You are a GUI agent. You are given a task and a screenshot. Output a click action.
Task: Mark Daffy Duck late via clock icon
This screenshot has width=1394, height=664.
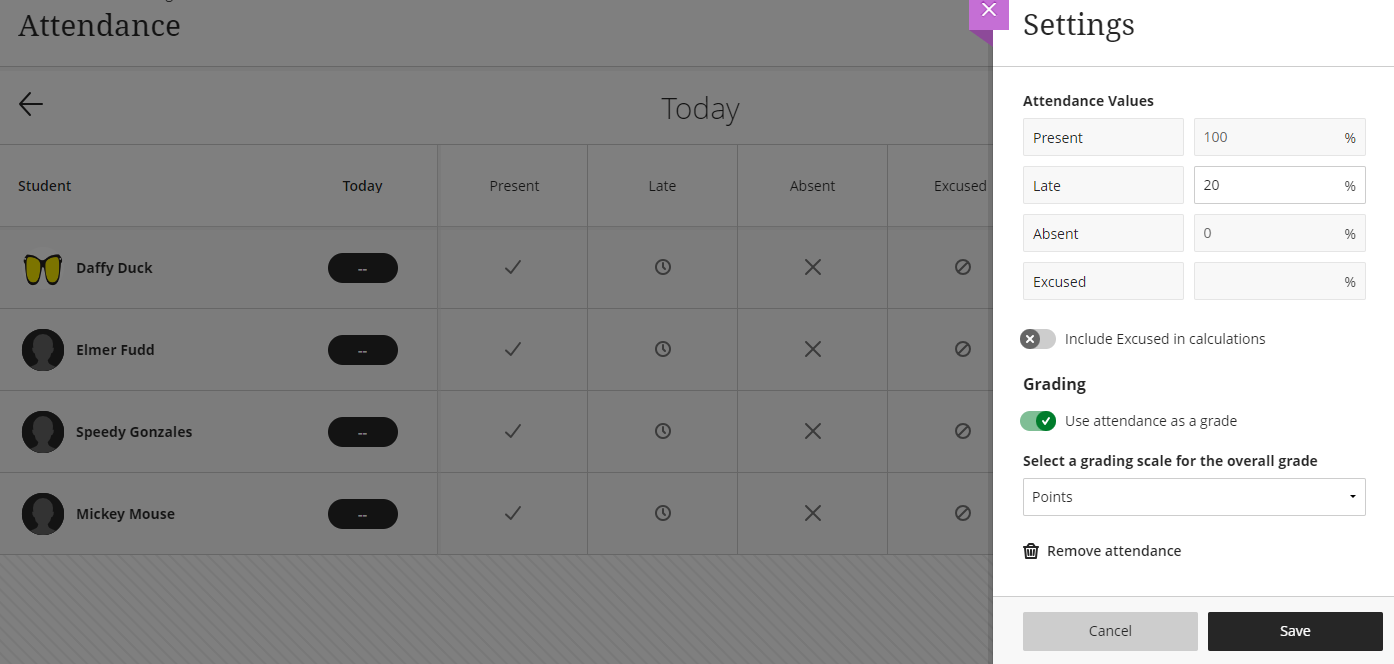[x=662, y=267]
